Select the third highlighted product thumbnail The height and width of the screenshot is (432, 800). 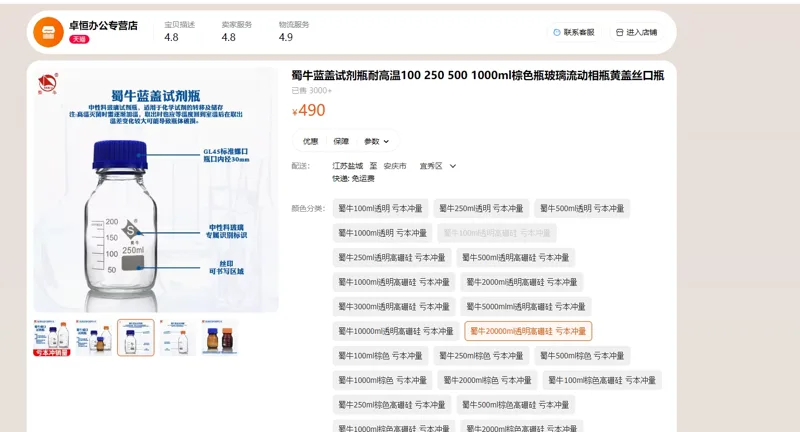point(136,338)
